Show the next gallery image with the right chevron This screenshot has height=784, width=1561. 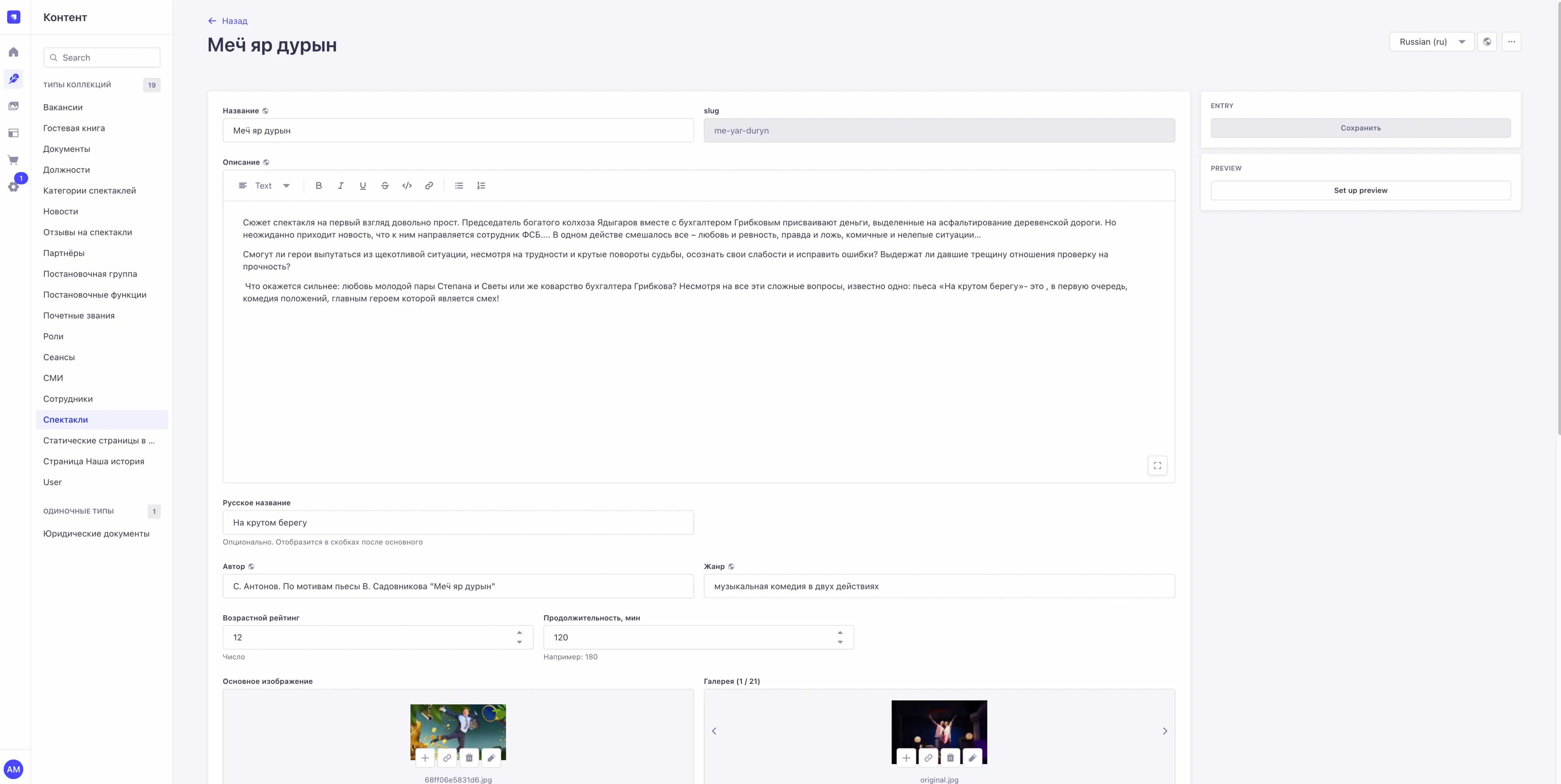[1165, 731]
